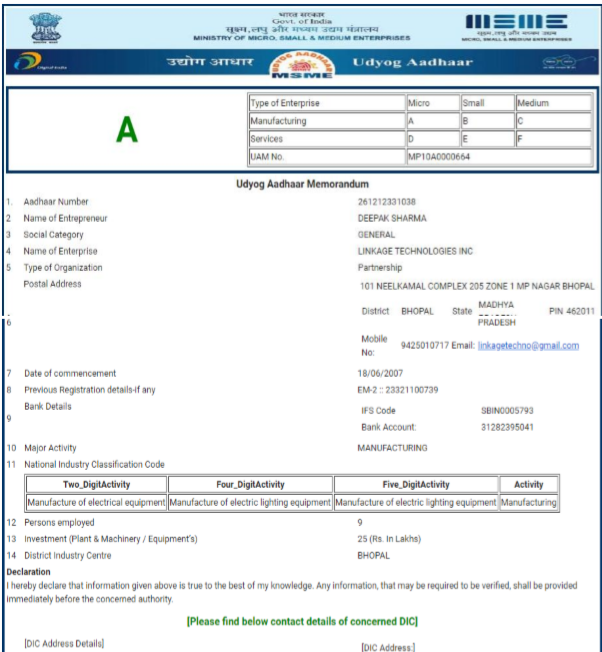Click the Ministry of Micro, Small & Medium Enterprises heading
Viewport: 602px width, 652px height.
tap(302, 38)
